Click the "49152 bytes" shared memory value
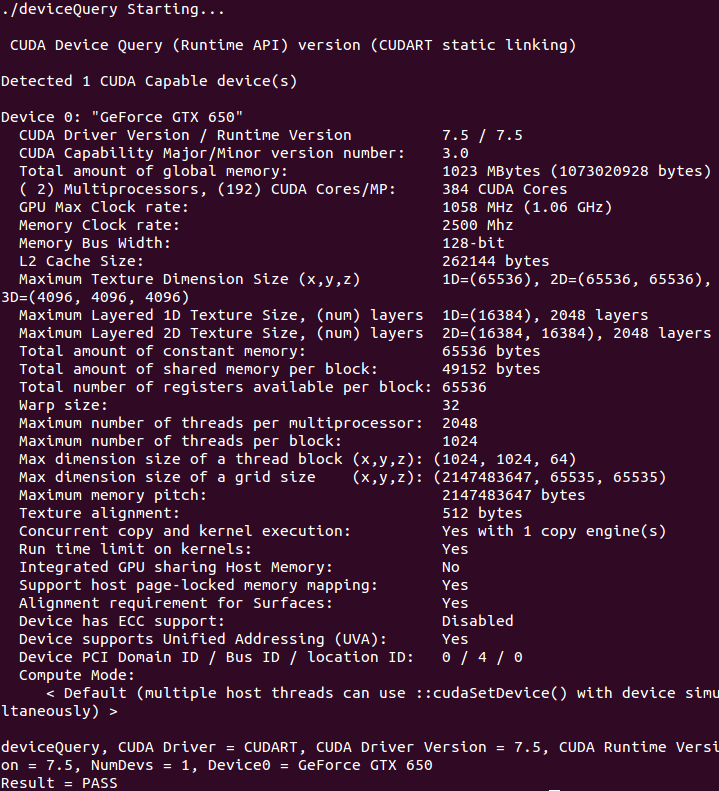The image size is (719, 791). (x=491, y=369)
